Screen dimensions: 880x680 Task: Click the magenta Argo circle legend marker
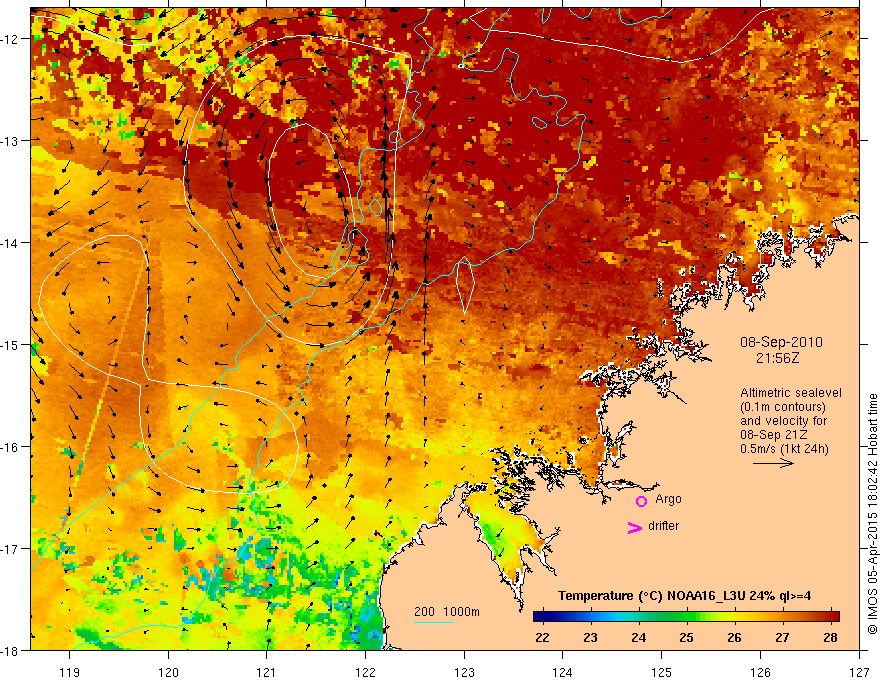pyautogui.click(x=641, y=501)
